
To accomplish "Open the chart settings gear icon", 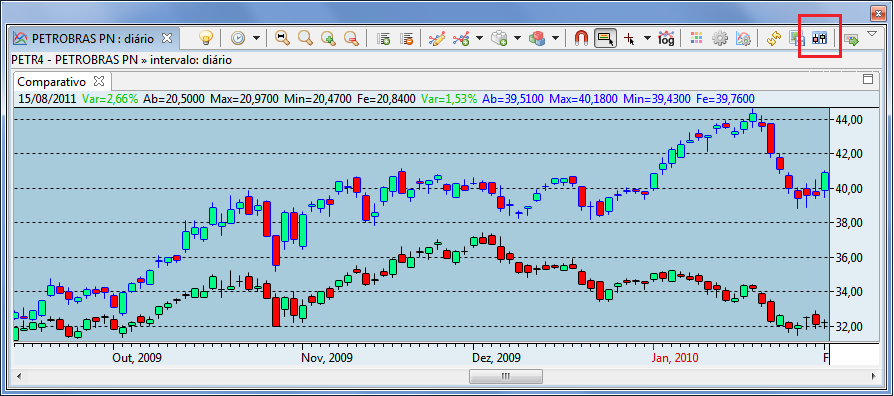I will pyautogui.click(x=720, y=38).
